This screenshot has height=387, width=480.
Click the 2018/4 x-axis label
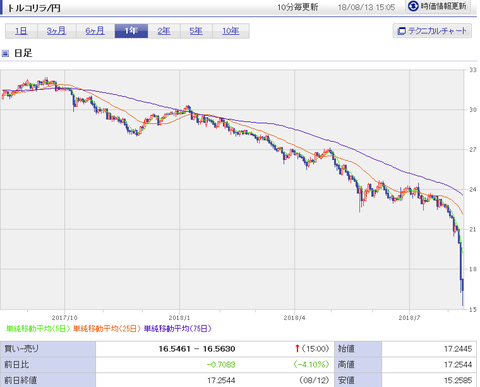click(x=294, y=318)
